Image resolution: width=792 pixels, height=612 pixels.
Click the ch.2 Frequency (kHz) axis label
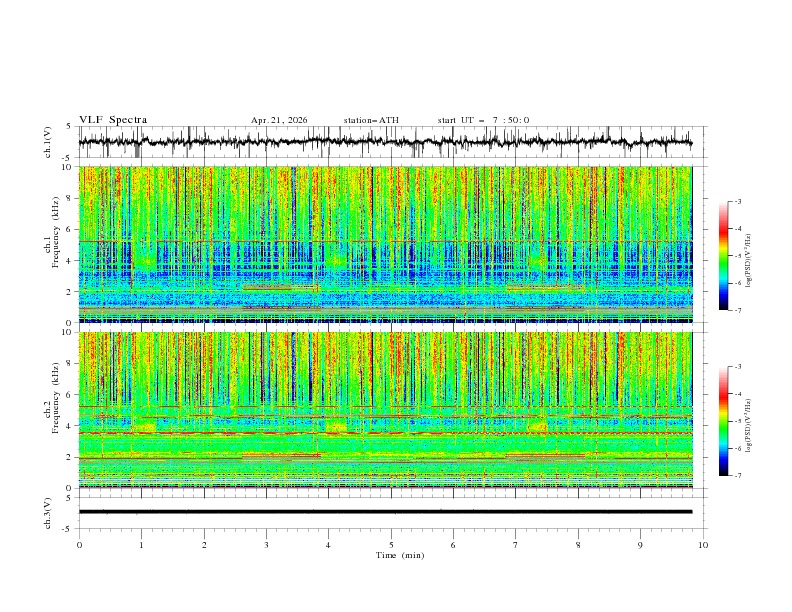tap(51, 398)
